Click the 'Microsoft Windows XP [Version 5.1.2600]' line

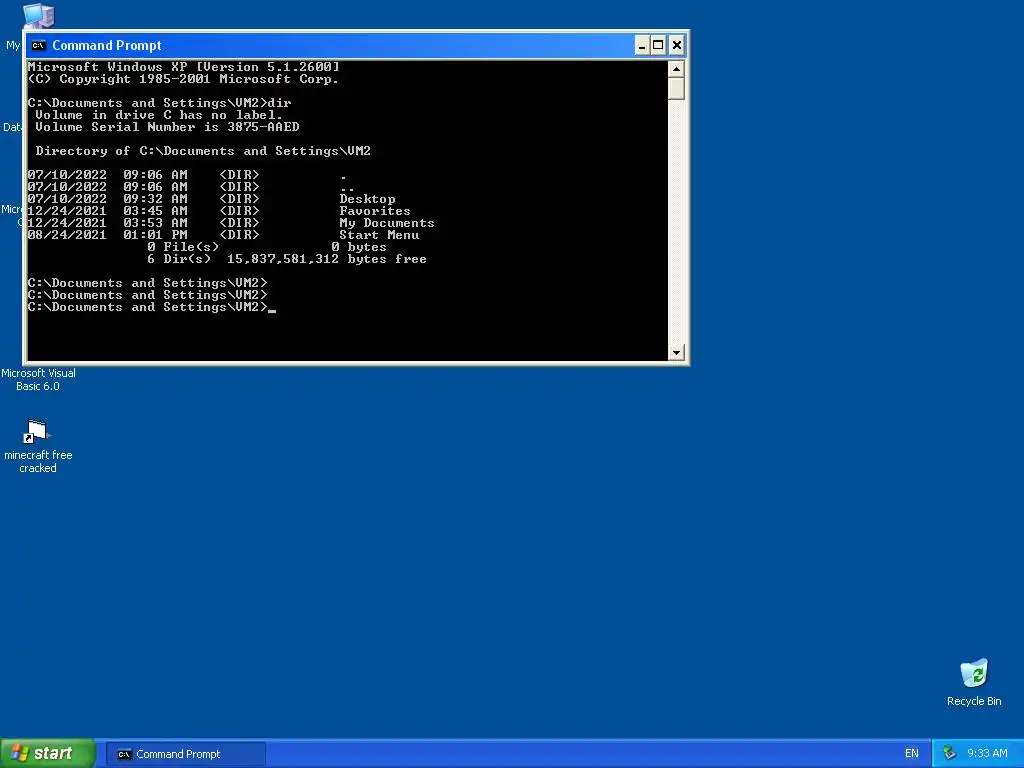(184, 67)
